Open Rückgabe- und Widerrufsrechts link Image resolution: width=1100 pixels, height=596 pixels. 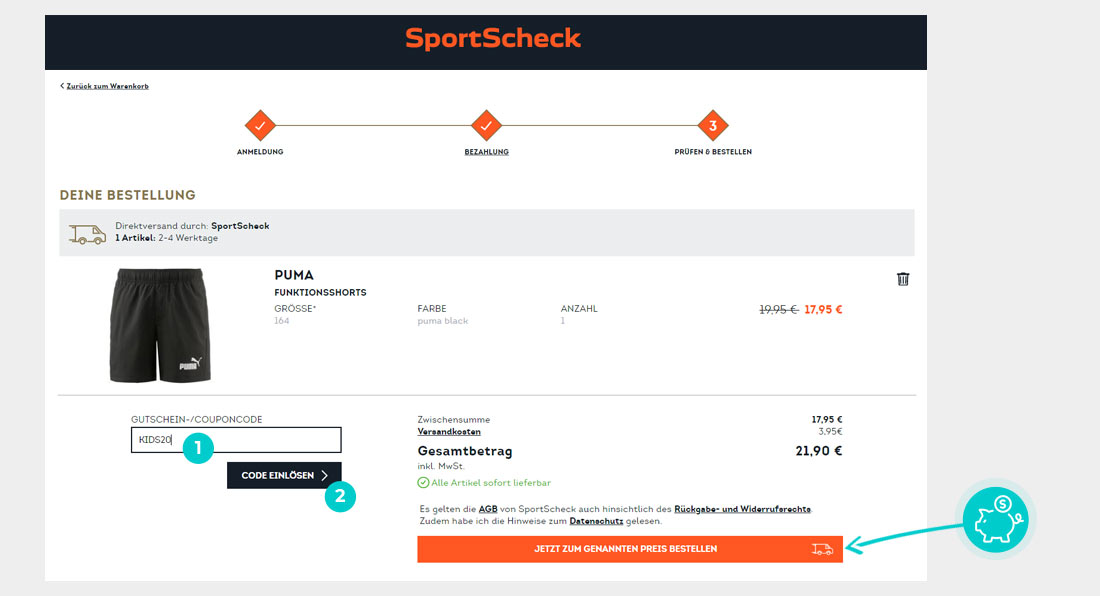[x=743, y=509]
